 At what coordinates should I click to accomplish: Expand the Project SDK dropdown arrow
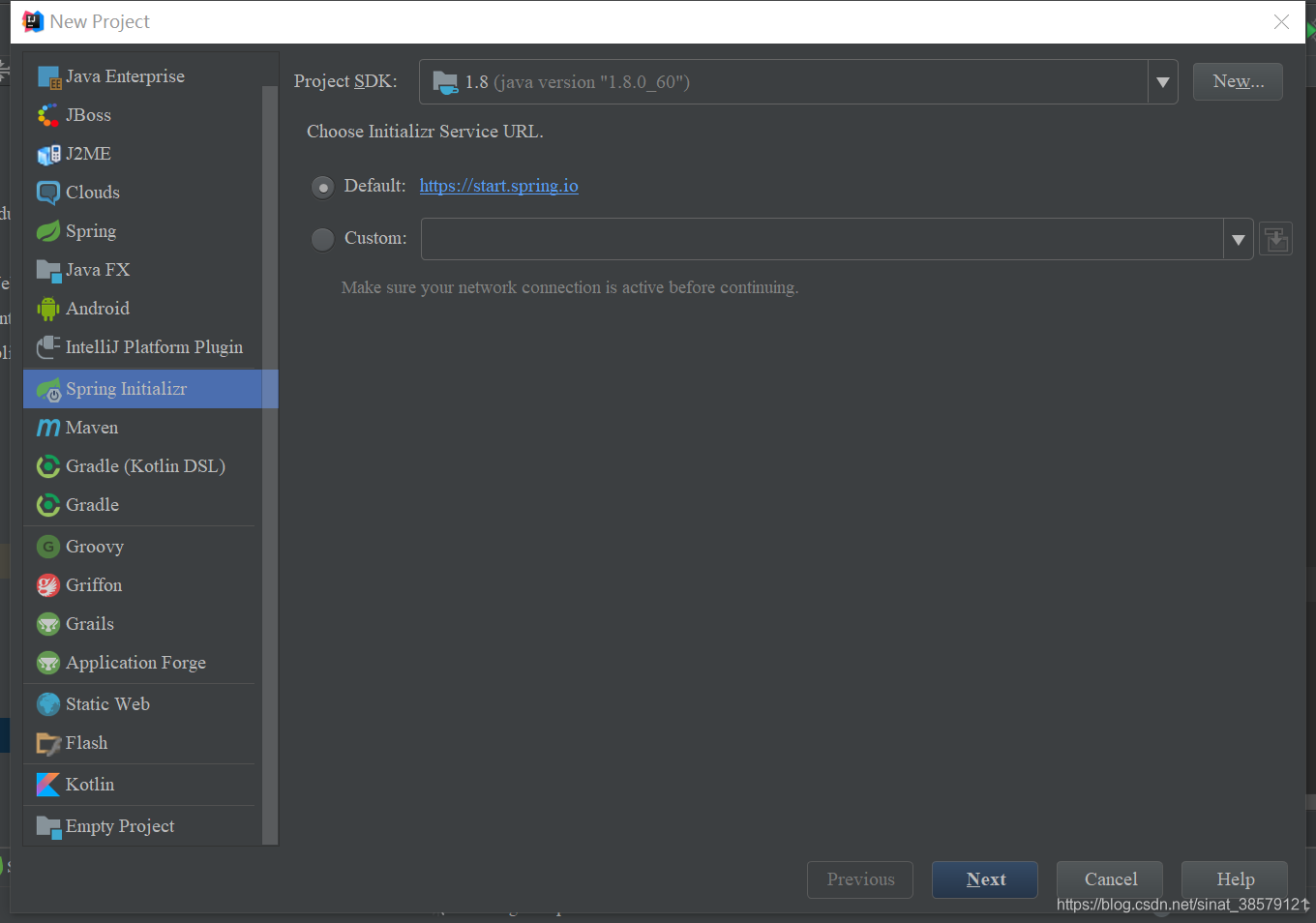tap(1163, 82)
